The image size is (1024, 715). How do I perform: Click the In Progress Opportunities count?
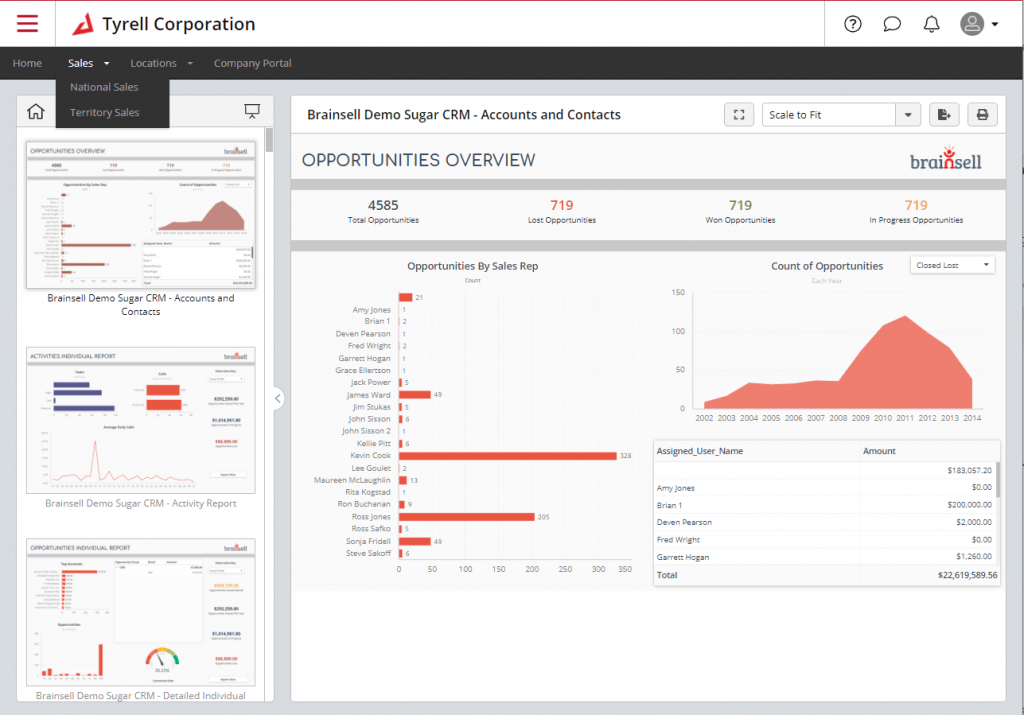(916, 206)
